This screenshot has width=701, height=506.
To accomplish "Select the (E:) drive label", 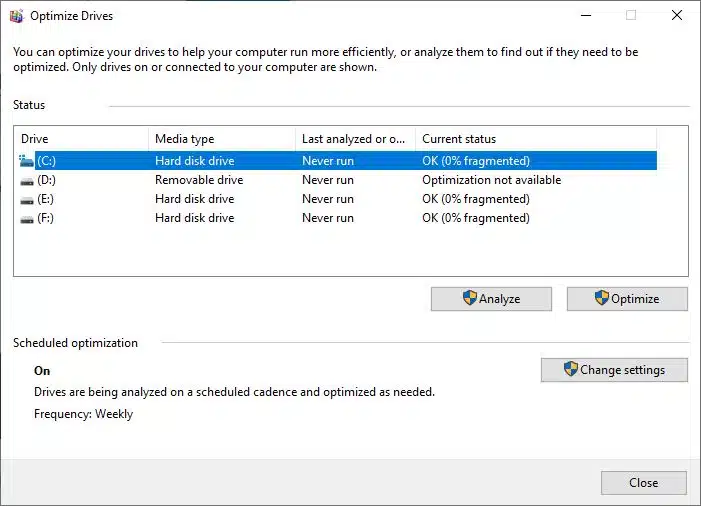I will (46, 199).
